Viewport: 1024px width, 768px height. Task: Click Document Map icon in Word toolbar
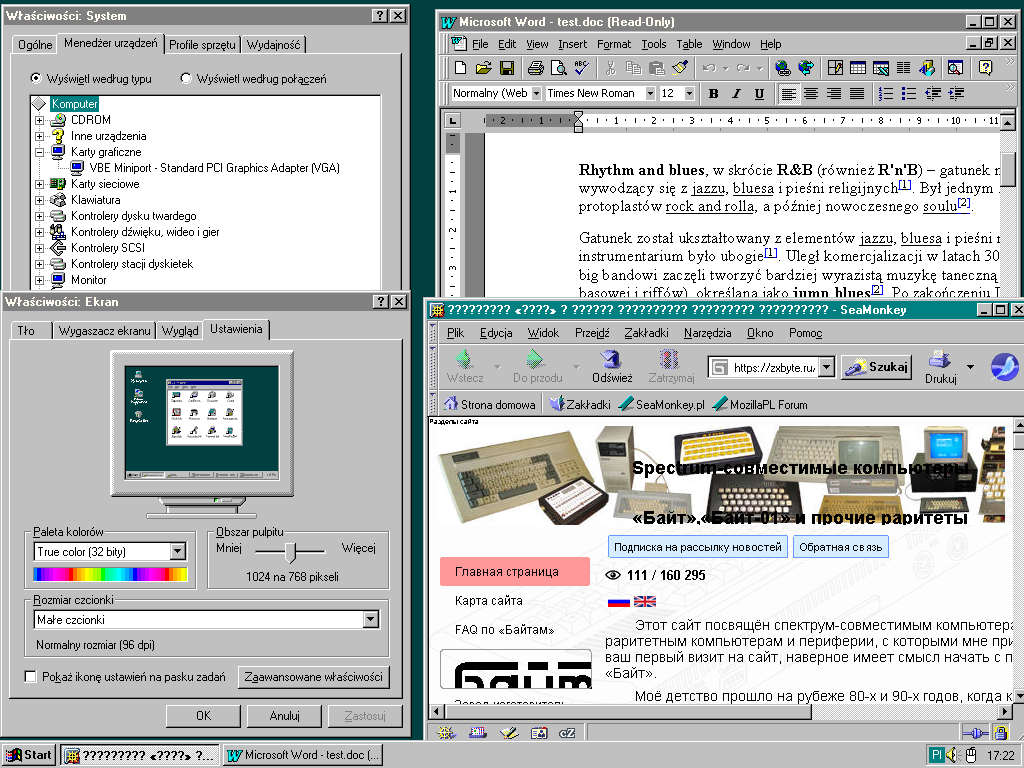(x=955, y=67)
